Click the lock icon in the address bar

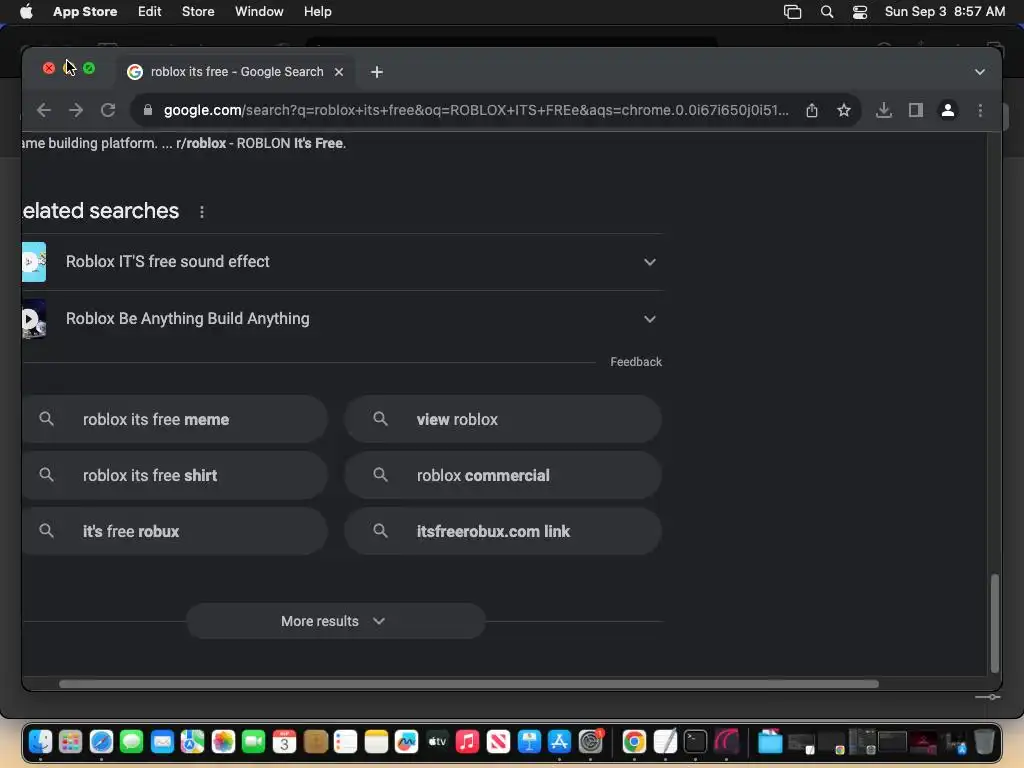point(148,110)
